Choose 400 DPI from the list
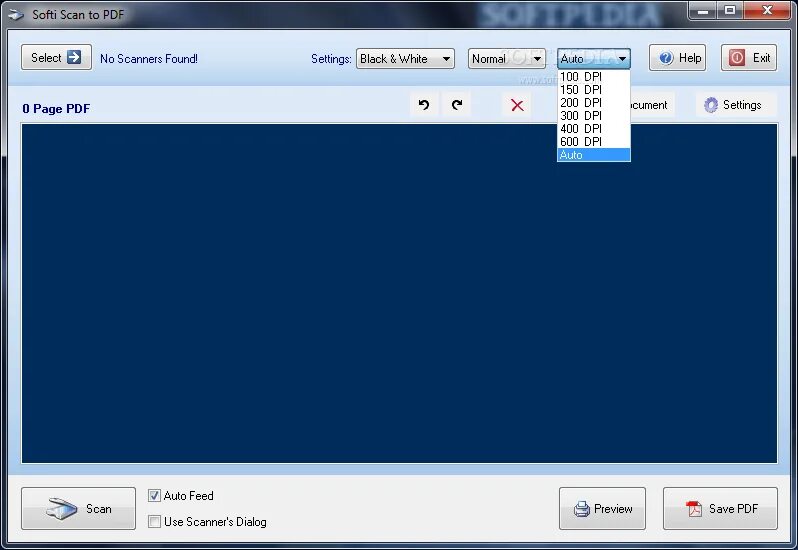Viewport: 798px width, 550px height. click(593, 129)
